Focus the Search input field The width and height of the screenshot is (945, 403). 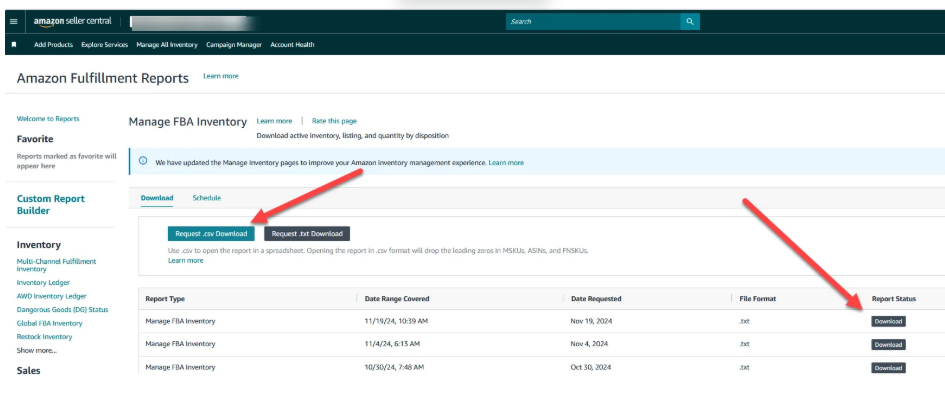[x=593, y=22]
